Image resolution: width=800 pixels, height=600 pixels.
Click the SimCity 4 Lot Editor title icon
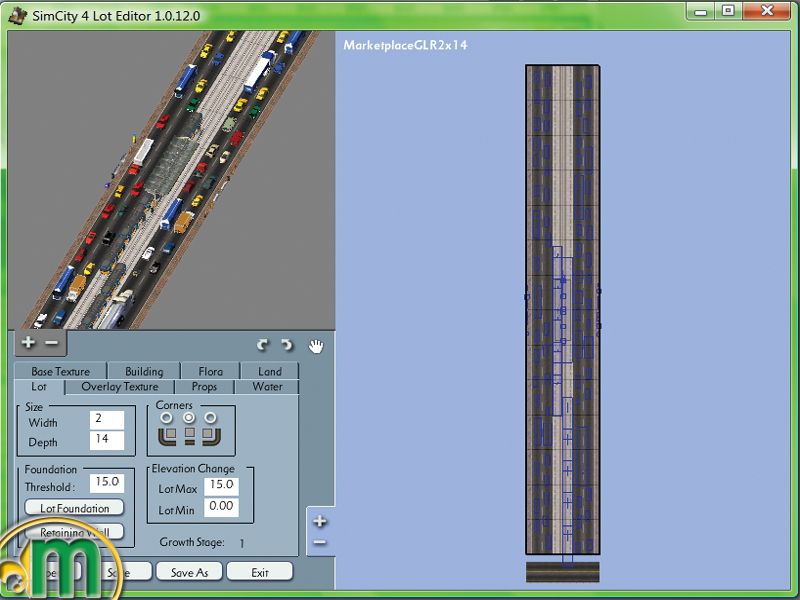coord(18,15)
